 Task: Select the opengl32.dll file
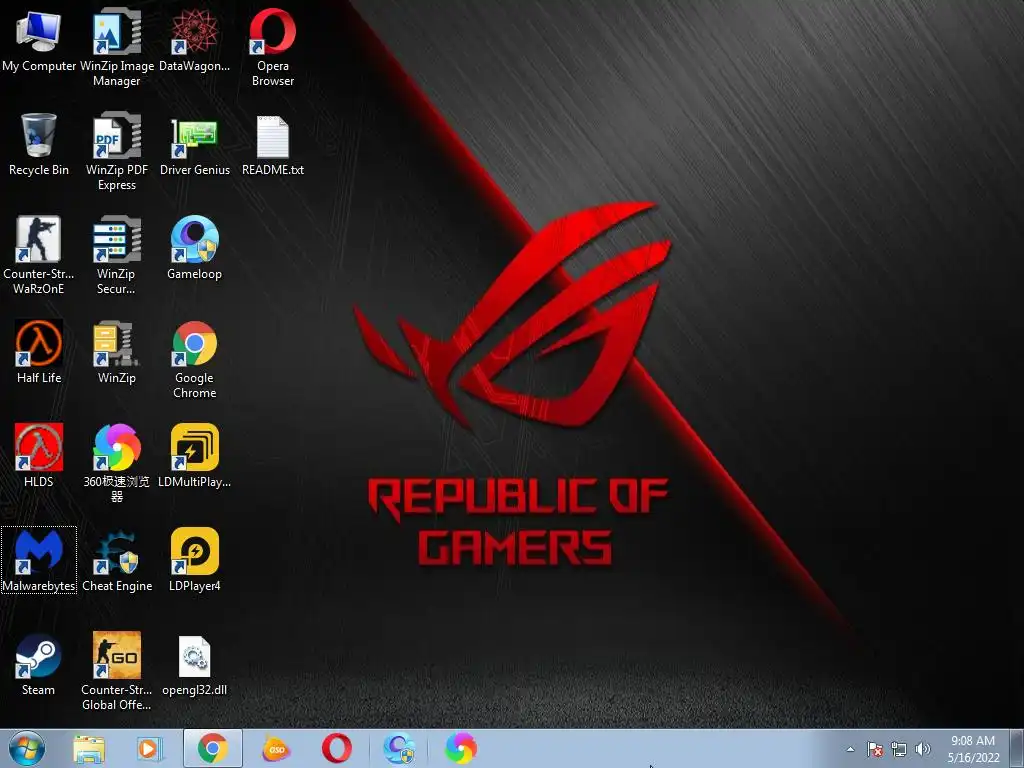click(195, 664)
